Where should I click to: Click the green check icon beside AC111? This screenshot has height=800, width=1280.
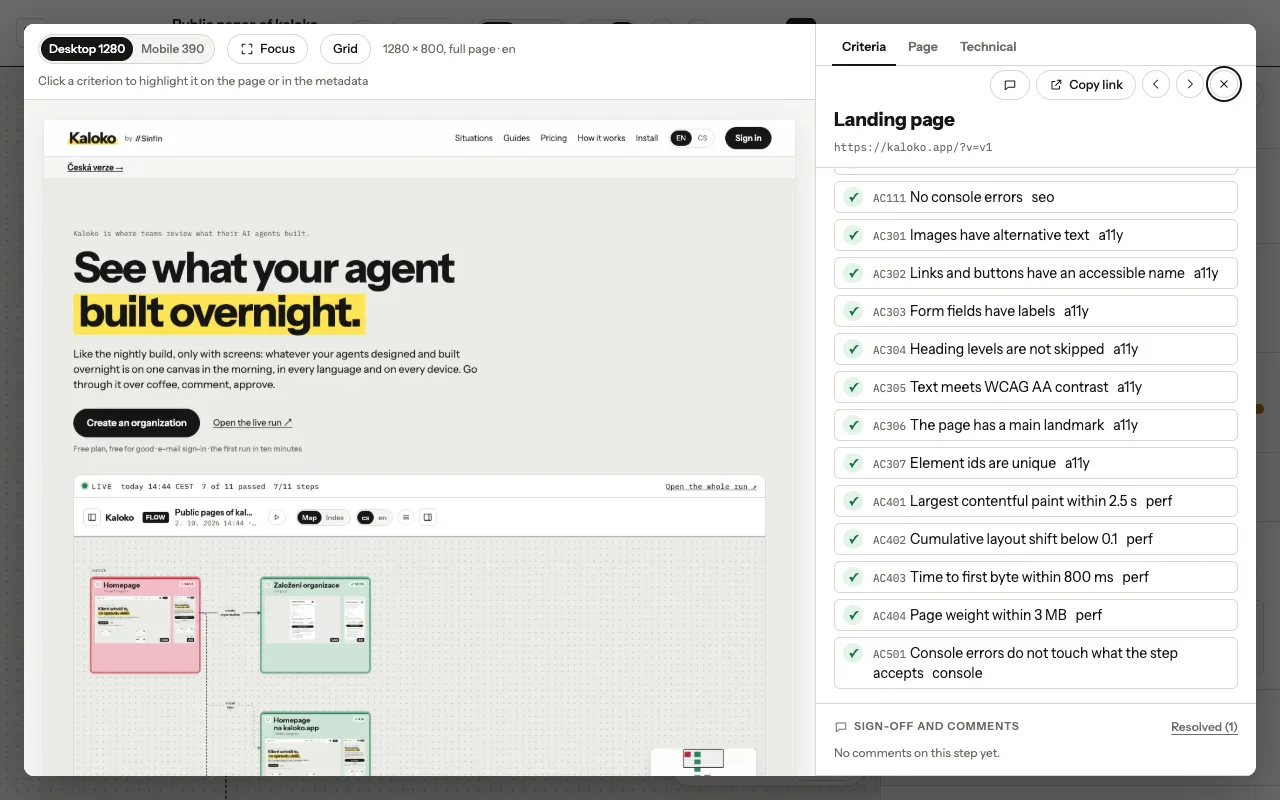pos(853,197)
